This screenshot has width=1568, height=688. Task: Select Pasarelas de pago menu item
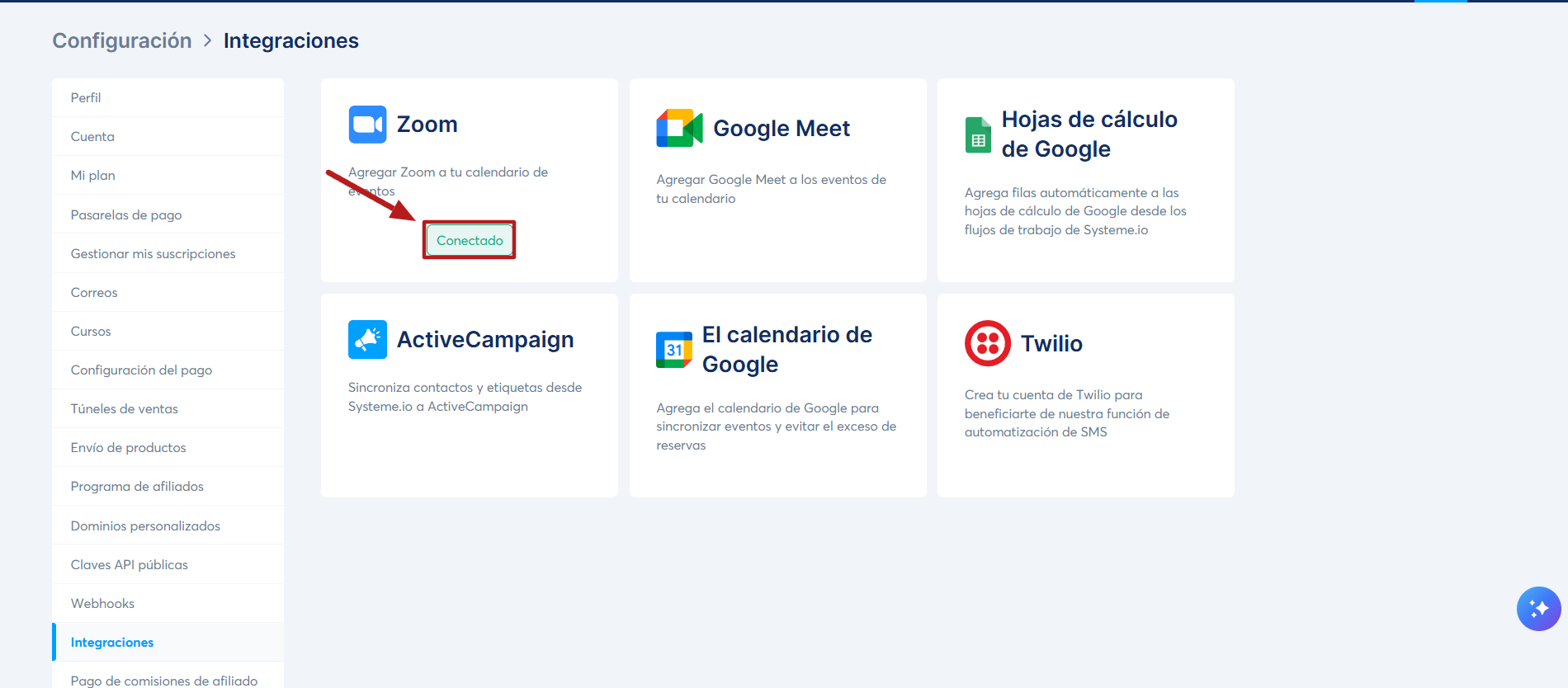point(168,214)
